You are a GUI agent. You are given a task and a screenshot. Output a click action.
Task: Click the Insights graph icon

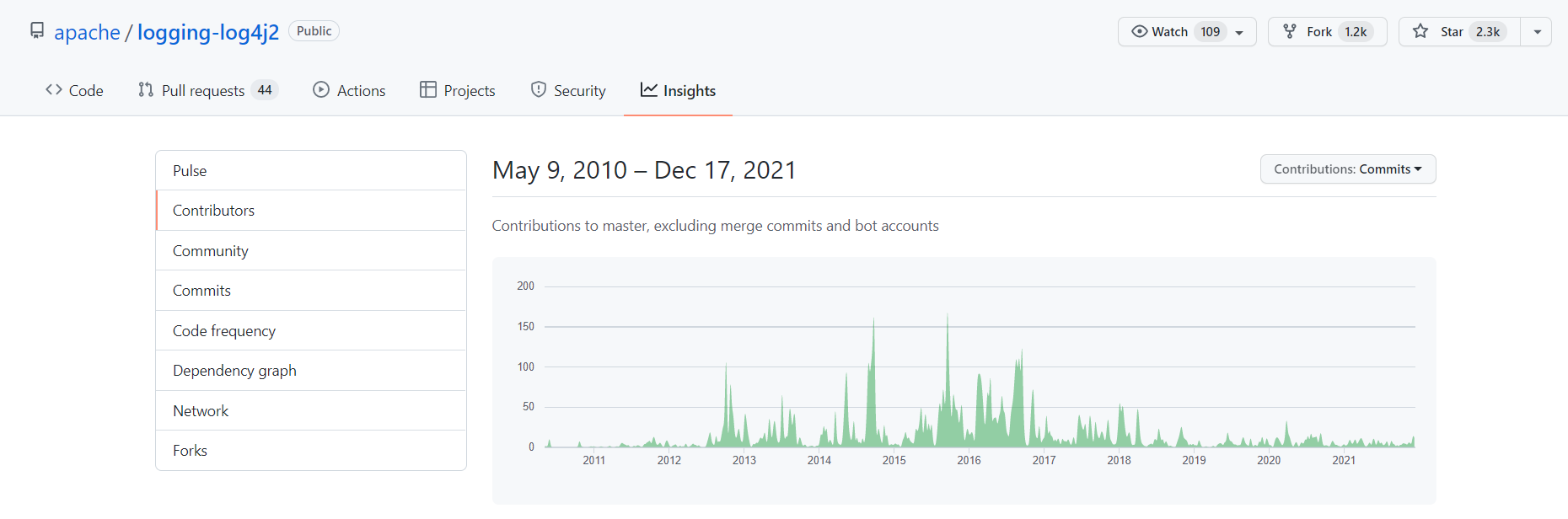pyautogui.click(x=648, y=89)
